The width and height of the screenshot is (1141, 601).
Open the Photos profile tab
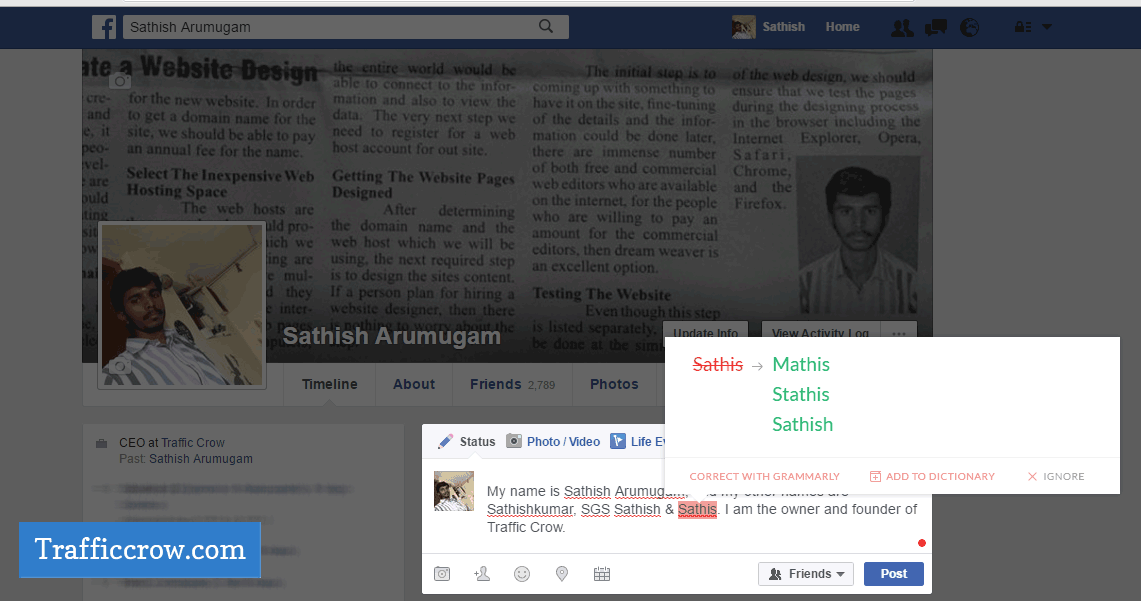614,384
